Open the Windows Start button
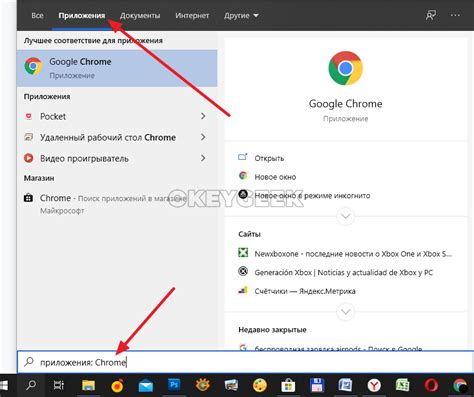 pyautogui.click(x=4, y=385)
